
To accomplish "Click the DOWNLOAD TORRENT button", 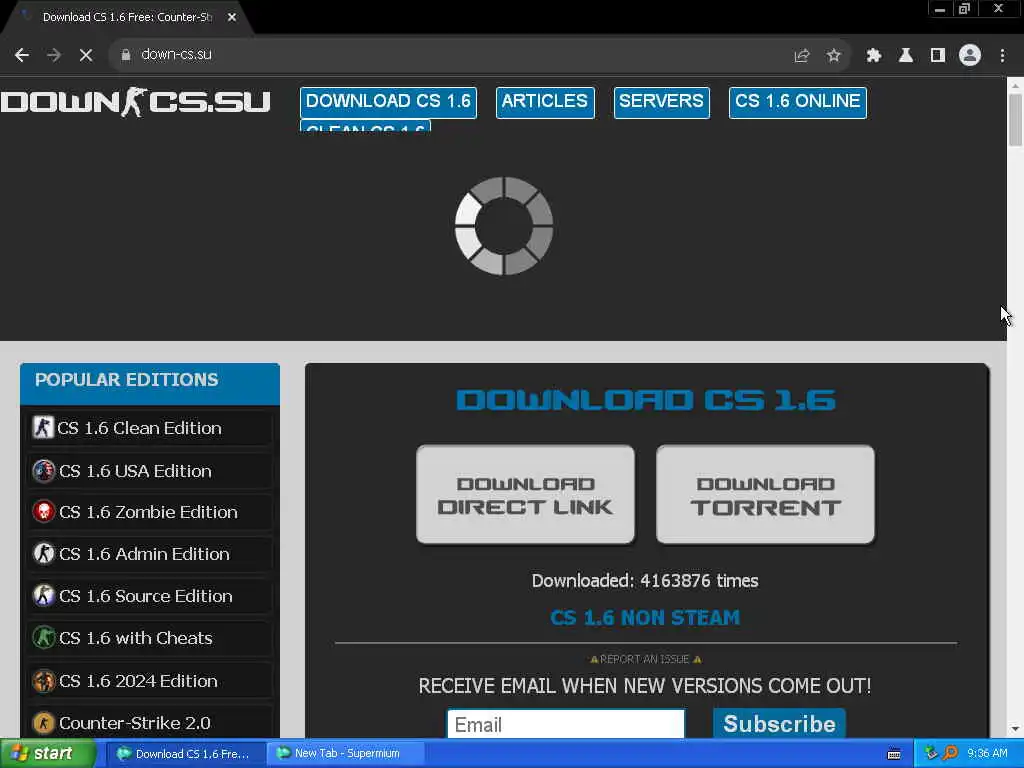I will click(x=765, y=494).
